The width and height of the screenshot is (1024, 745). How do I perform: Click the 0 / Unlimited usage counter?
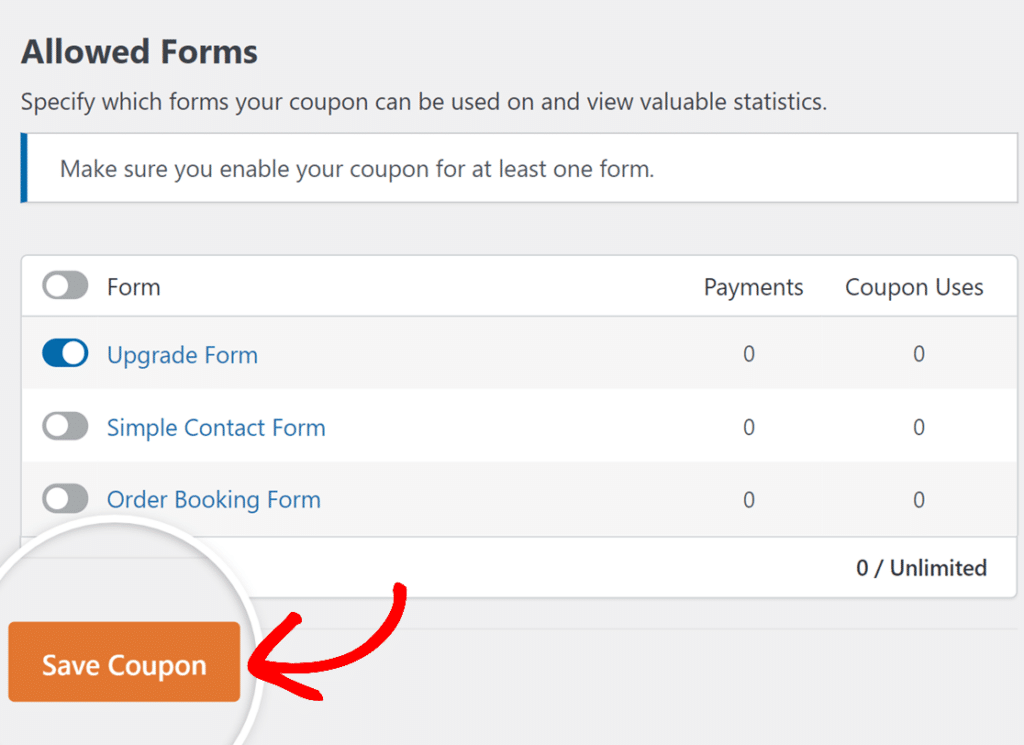920,568
